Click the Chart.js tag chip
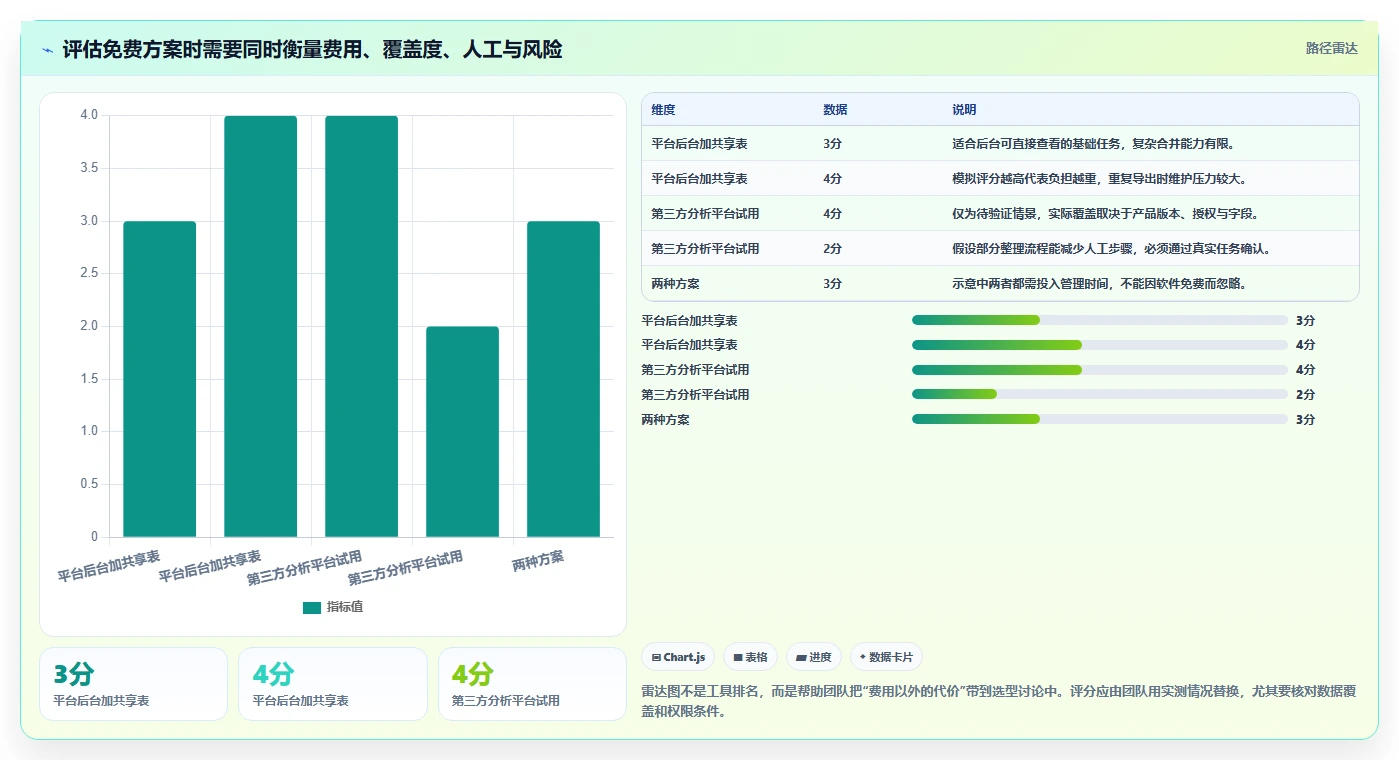The height and width of the screenshot is (760, 1399). tap(678, 657)
